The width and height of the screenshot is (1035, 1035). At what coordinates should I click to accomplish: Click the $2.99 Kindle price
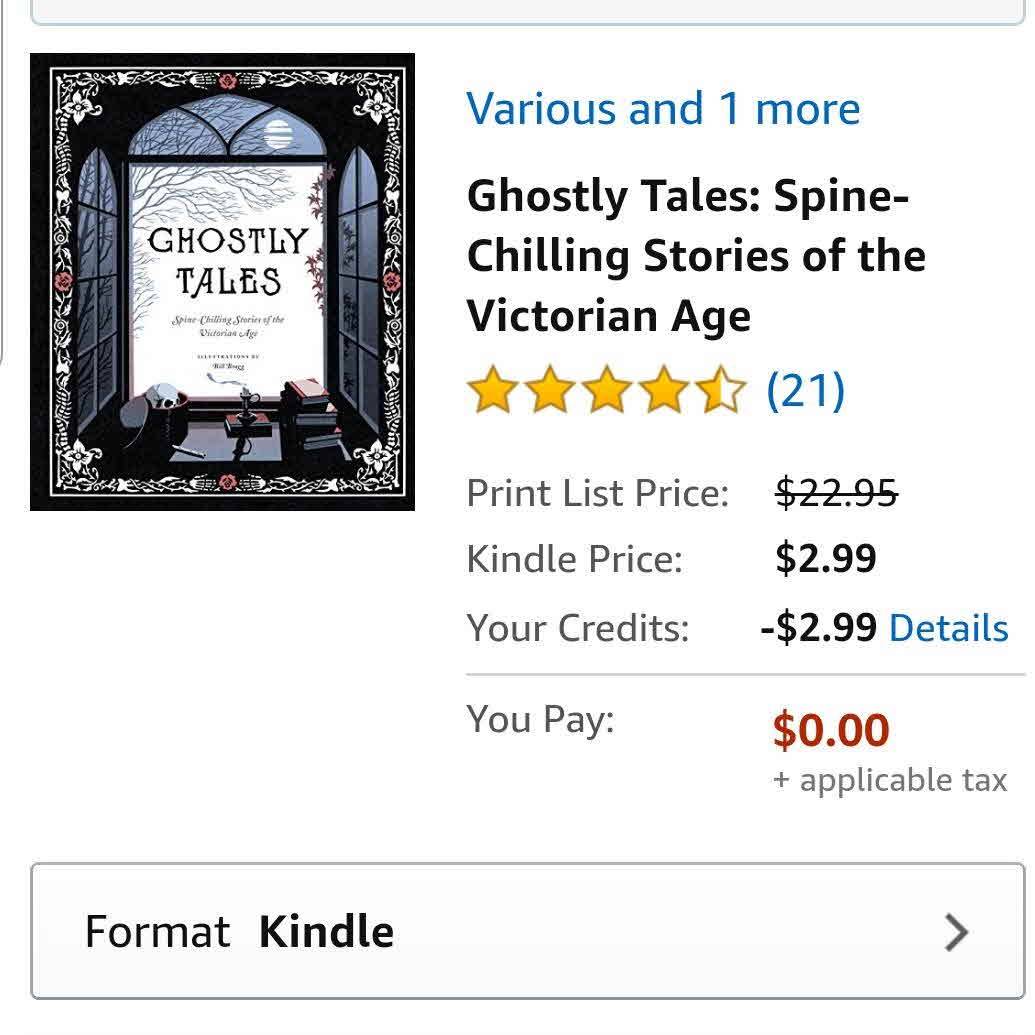pos(825,559)
